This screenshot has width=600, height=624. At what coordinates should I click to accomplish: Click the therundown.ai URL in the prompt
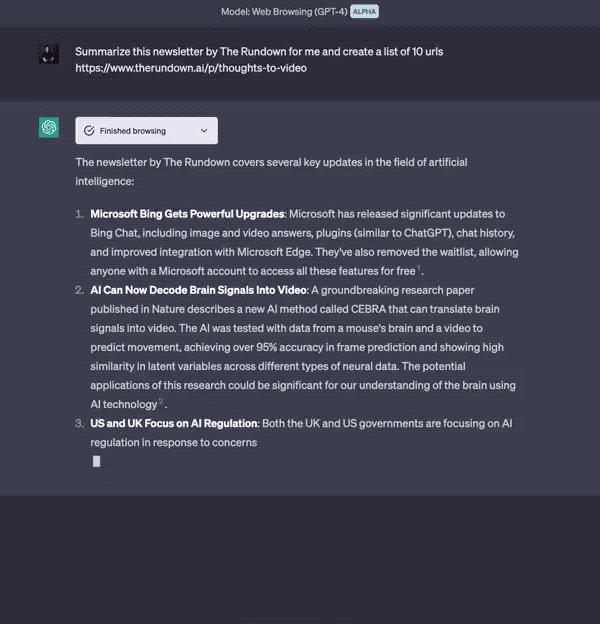coord(191,68)
